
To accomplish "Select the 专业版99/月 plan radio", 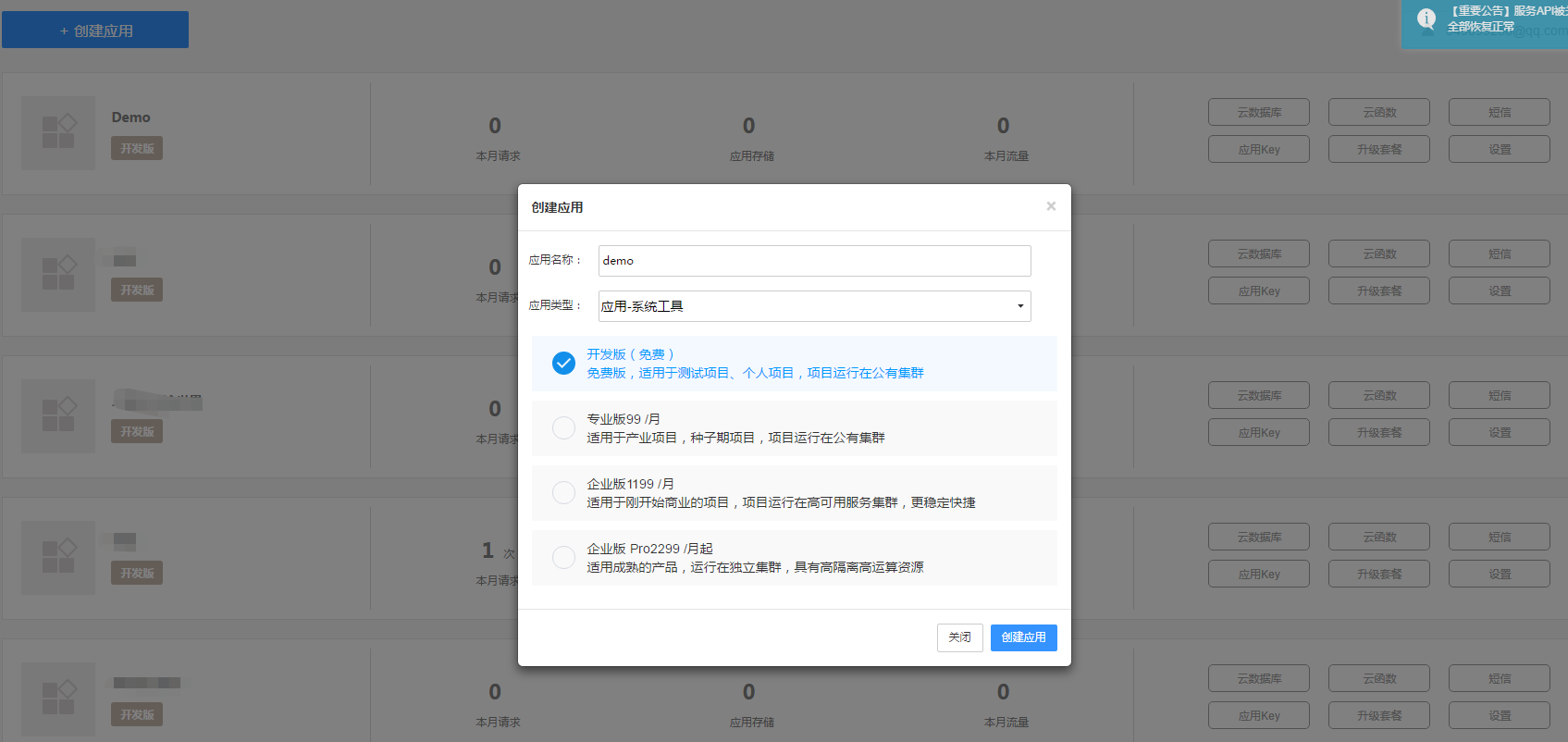I will 563,427.
